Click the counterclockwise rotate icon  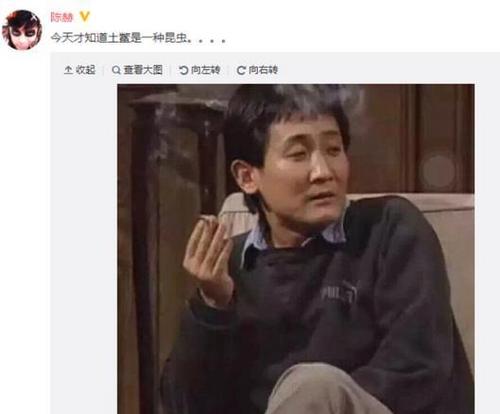coord(184,70)
